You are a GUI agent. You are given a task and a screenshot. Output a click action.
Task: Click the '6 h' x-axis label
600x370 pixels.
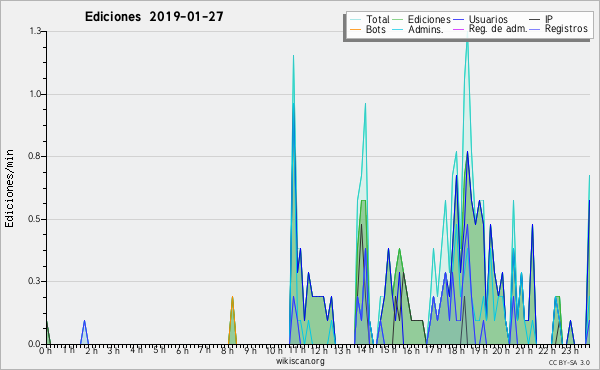click(182, 351)
